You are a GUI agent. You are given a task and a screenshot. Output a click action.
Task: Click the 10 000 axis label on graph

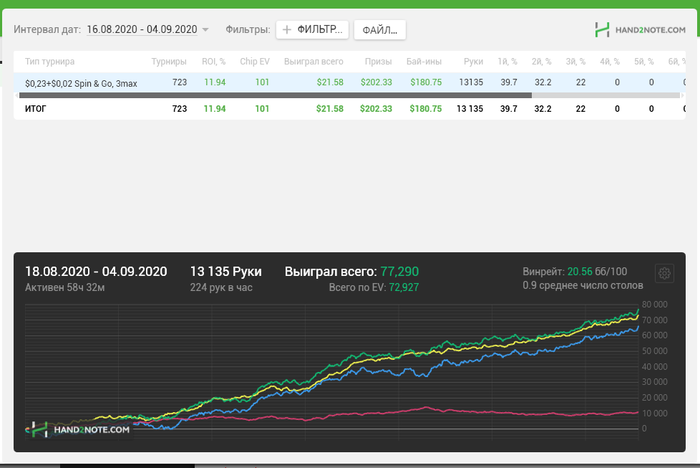[x=654, y=413]
